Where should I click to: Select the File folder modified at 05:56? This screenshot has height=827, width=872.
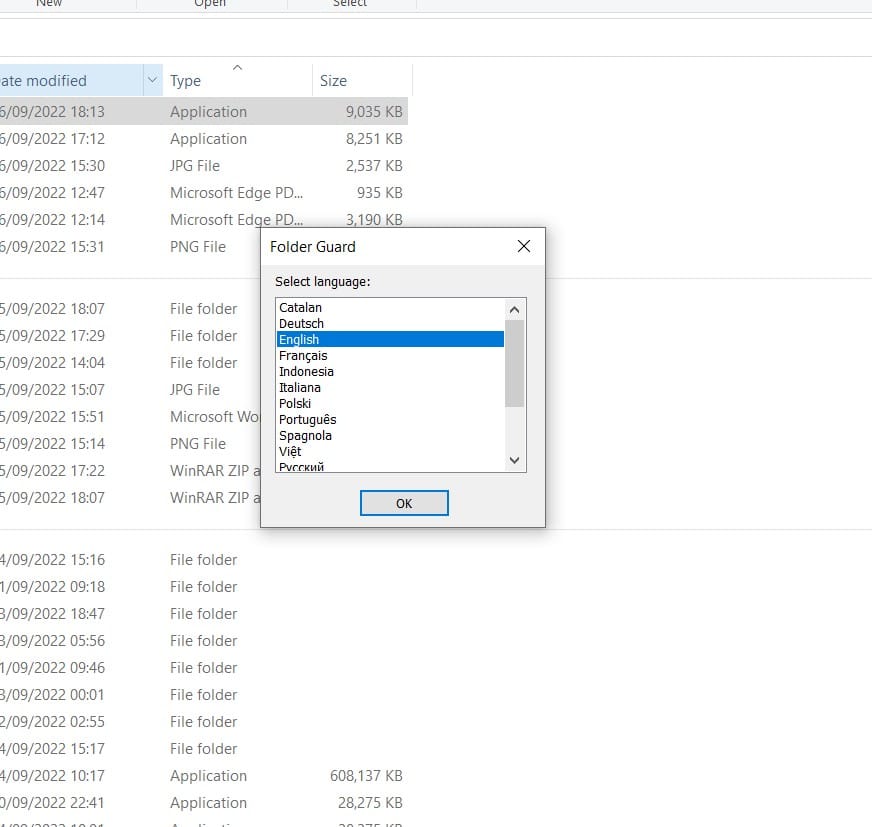coord(204,641)
